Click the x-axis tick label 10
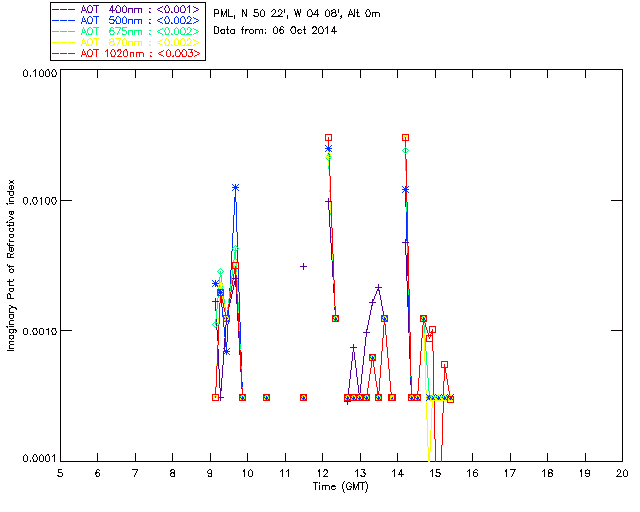 coord(247,473)
